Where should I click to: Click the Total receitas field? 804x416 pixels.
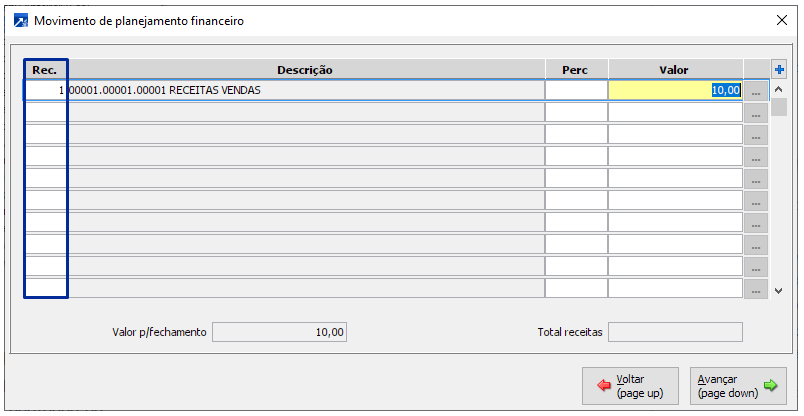pyautogui.click(x=675, y=332)
